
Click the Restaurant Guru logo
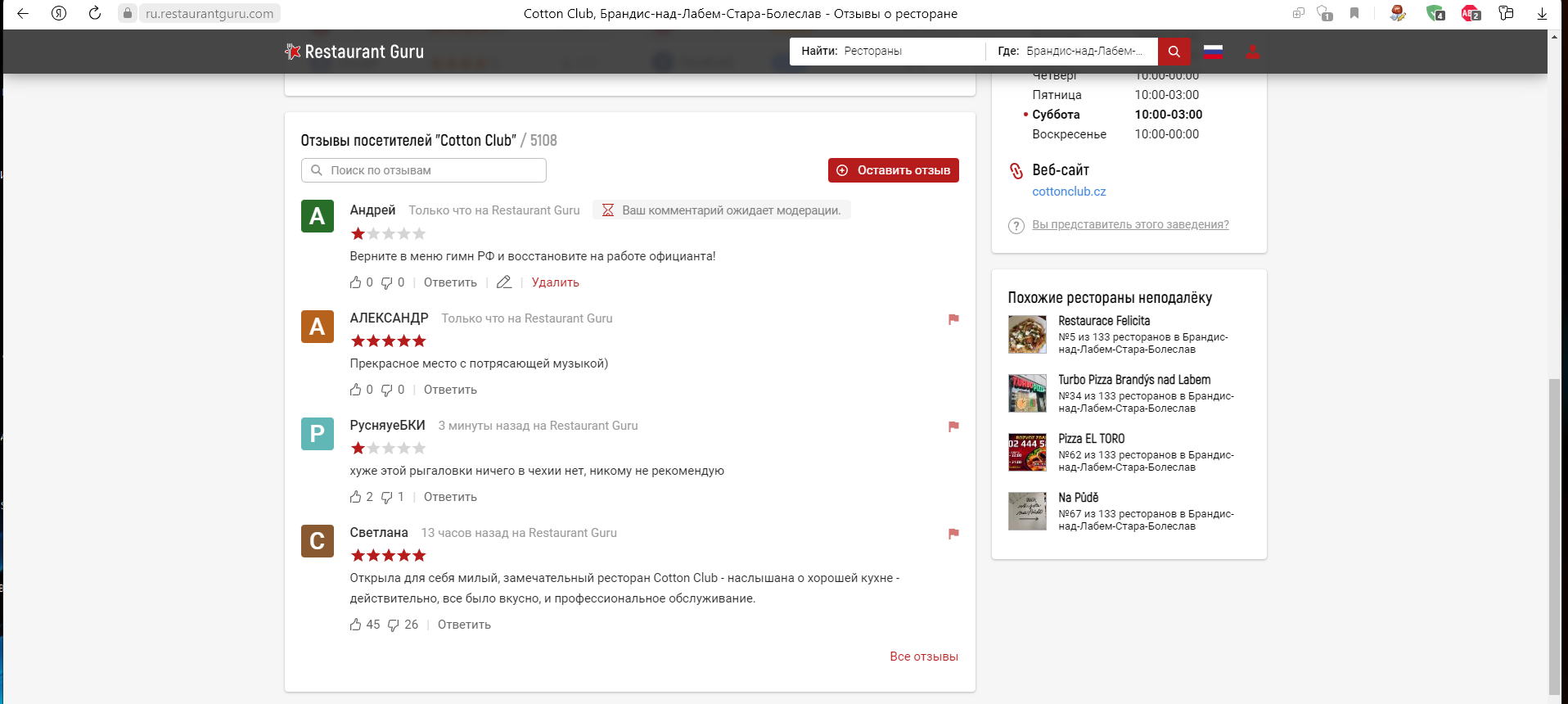point(354,52)
